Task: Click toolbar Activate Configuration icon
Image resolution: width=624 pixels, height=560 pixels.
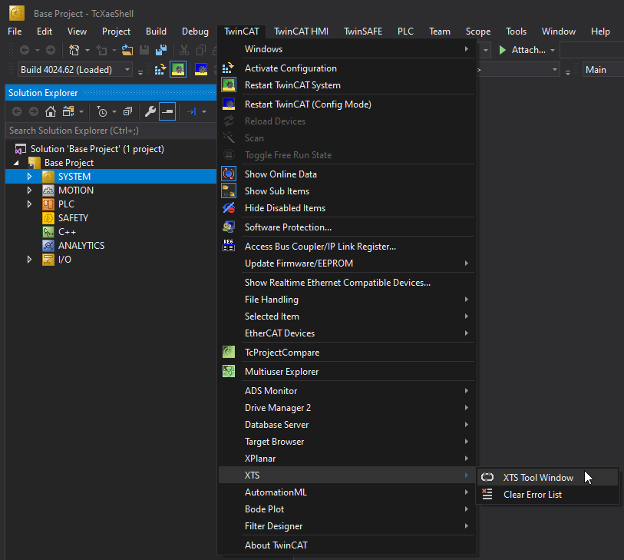Action: pos(160,70)
